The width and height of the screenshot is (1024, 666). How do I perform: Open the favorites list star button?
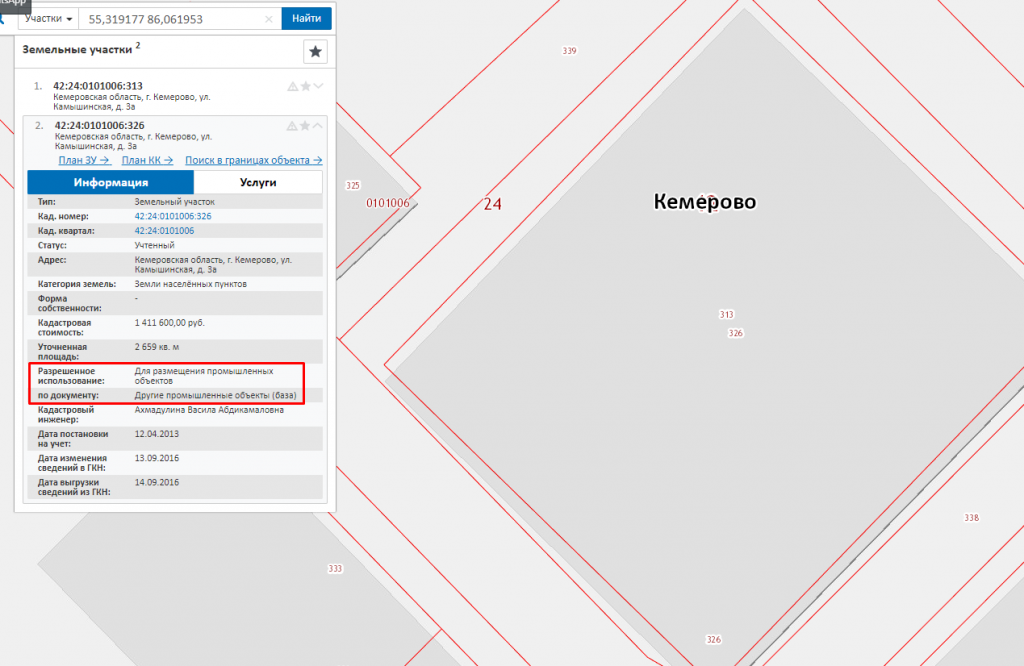(x=315, y=52)
